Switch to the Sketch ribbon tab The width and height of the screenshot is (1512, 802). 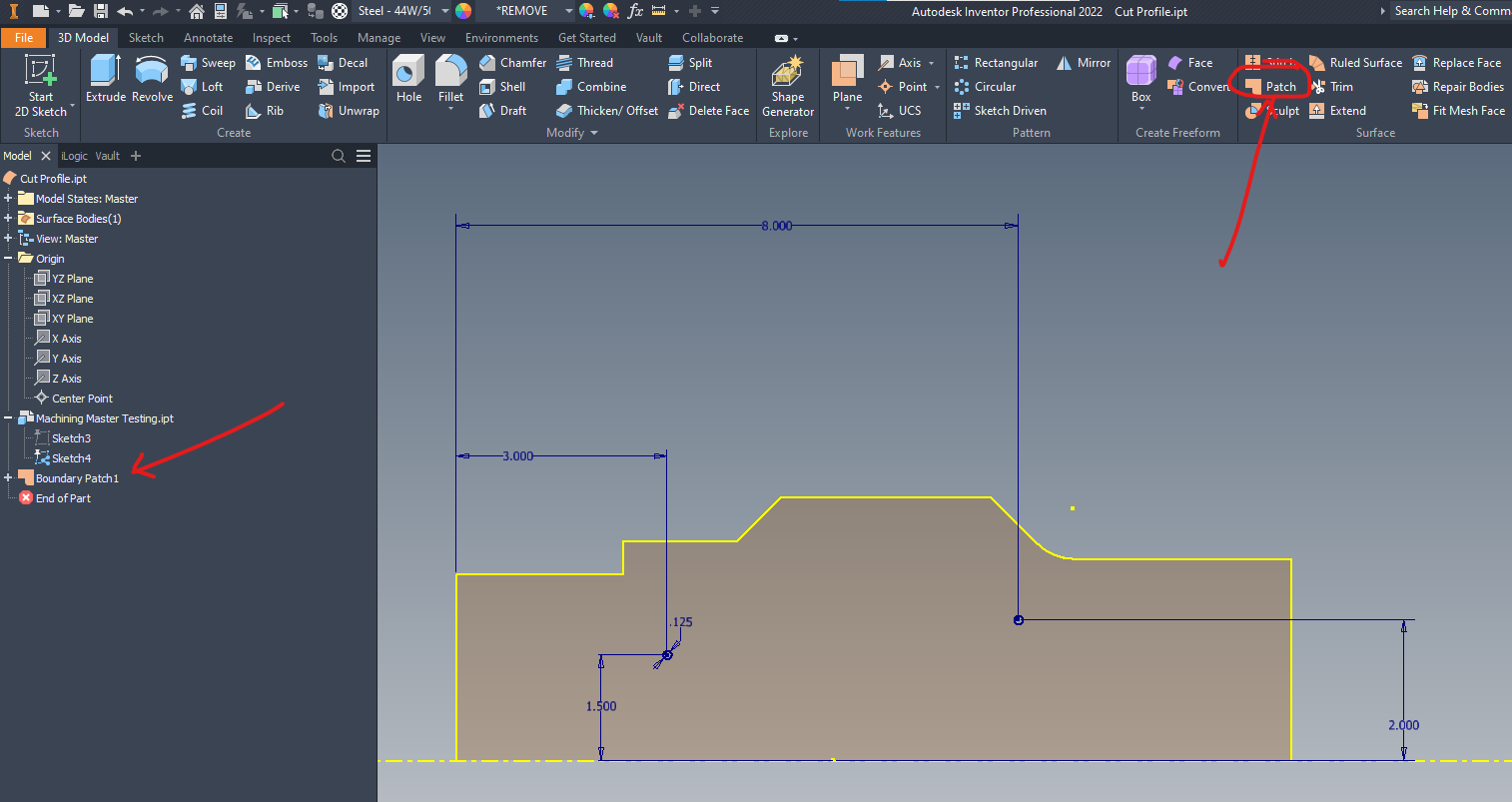click(146, 37)
